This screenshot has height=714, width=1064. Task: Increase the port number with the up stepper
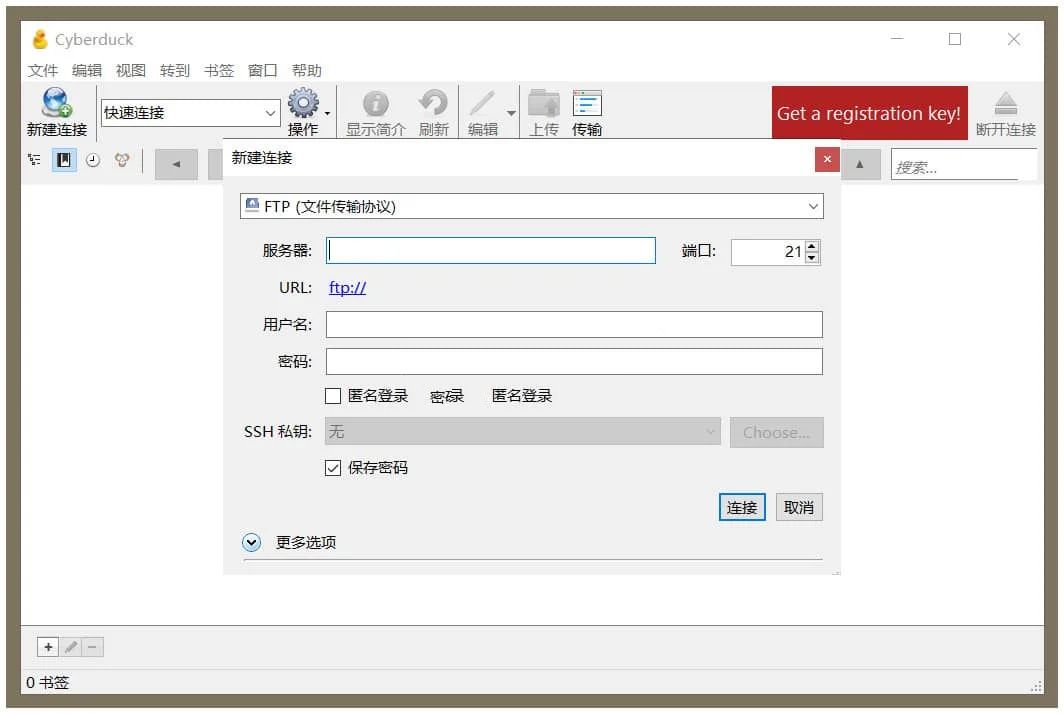pos(813,246)
